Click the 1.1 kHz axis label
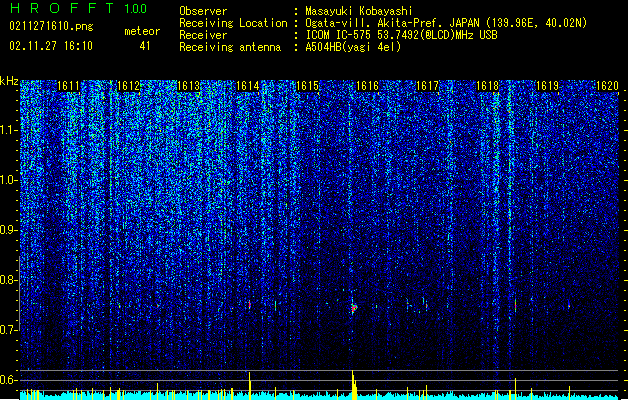This screenshot has height=400, width=629. point(9,130)
